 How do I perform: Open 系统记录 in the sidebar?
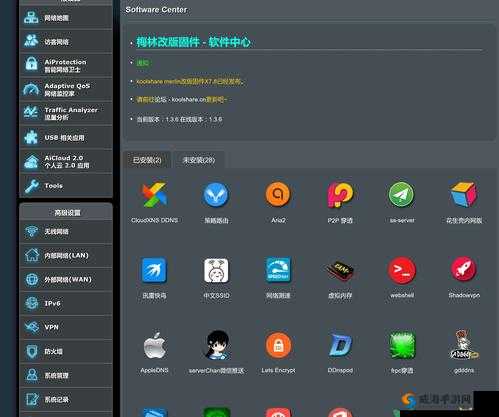coord(66,399)
